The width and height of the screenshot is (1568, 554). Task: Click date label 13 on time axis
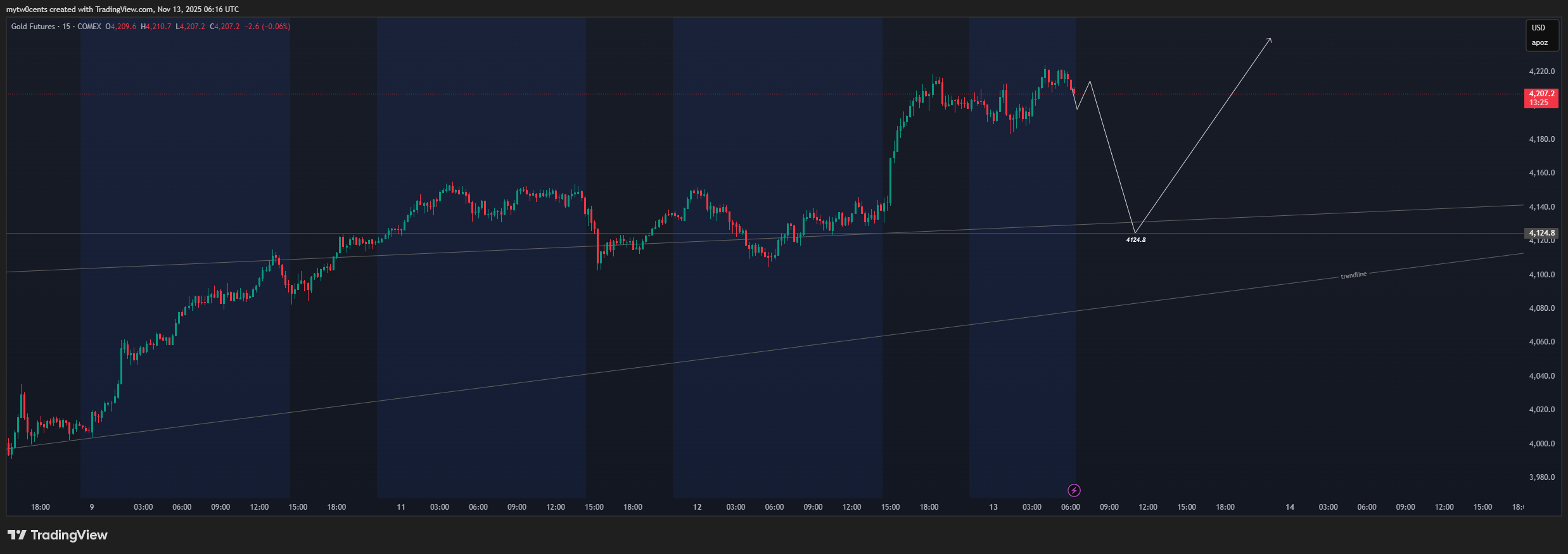(993, 507)
